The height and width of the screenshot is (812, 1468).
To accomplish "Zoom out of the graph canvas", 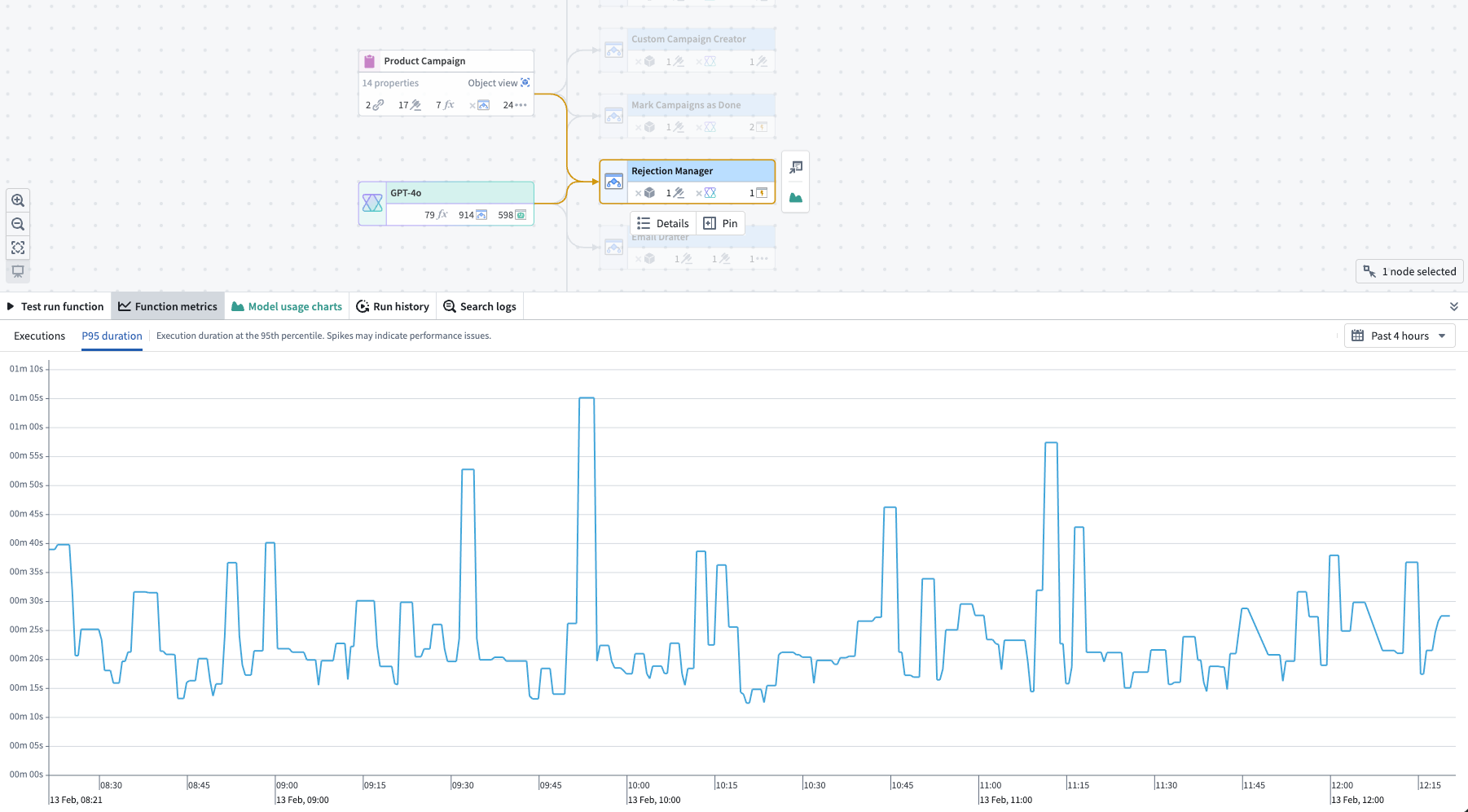I will pyautogui.click(x=17, y=223).
